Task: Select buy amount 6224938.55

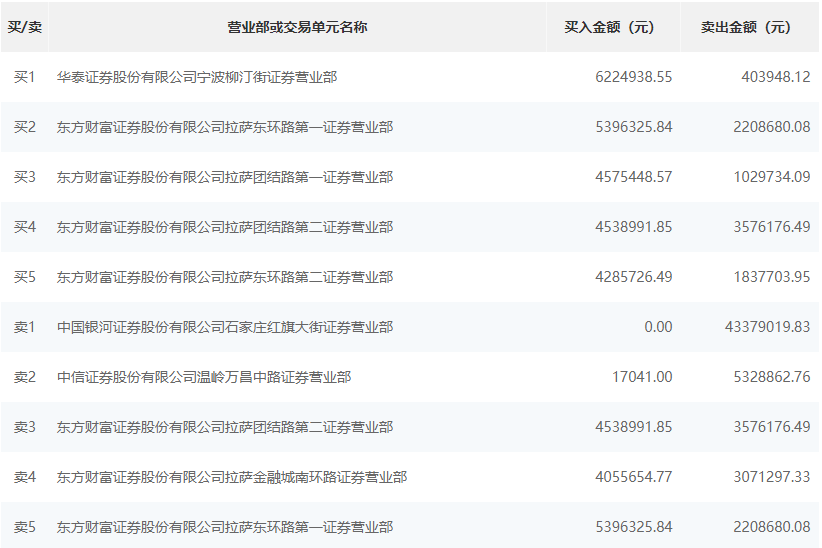Action: click(x=633, y=77)
